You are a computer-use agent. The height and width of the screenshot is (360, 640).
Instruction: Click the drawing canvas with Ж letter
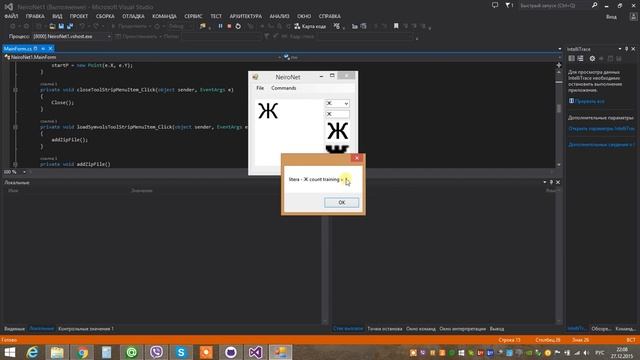coord(288,132)
